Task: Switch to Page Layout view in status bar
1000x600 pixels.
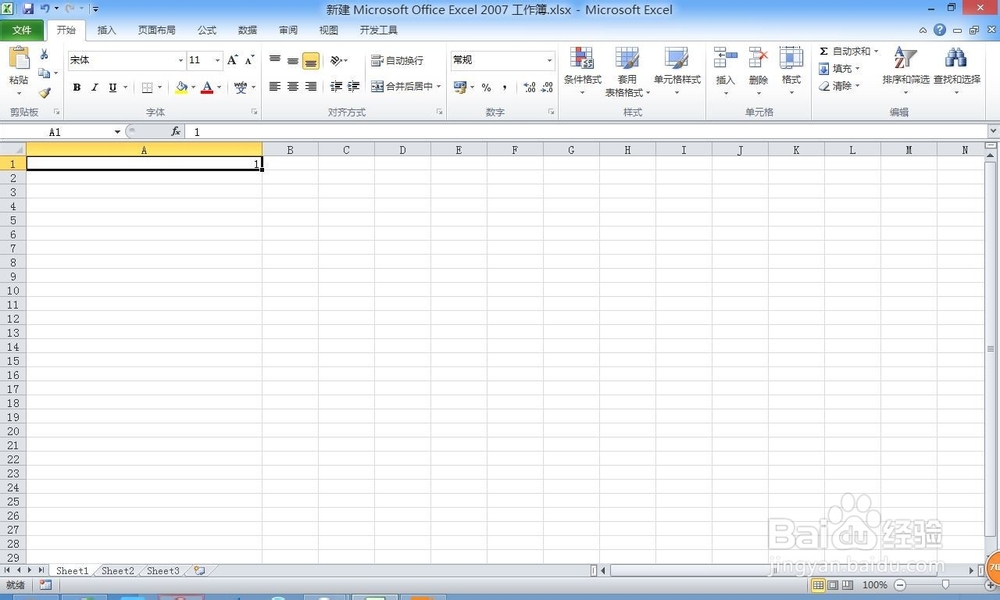Action: 833,585
